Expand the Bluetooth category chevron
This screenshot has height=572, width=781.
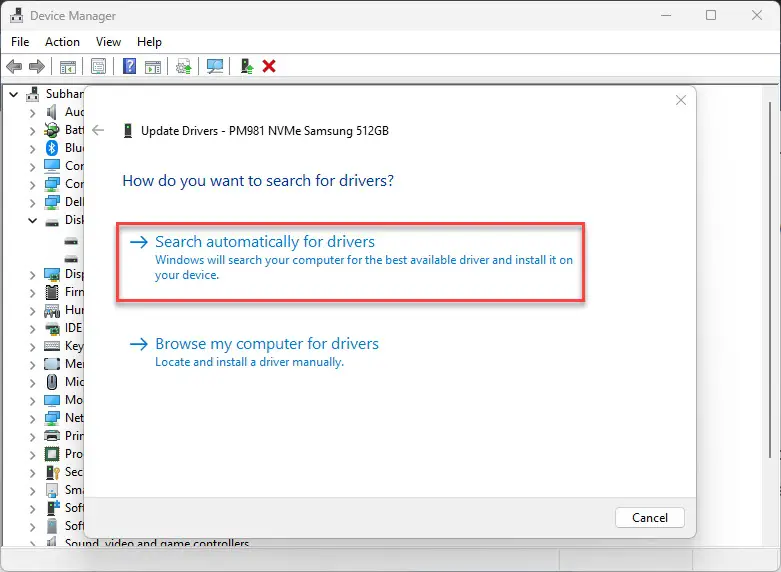[32, 148]
